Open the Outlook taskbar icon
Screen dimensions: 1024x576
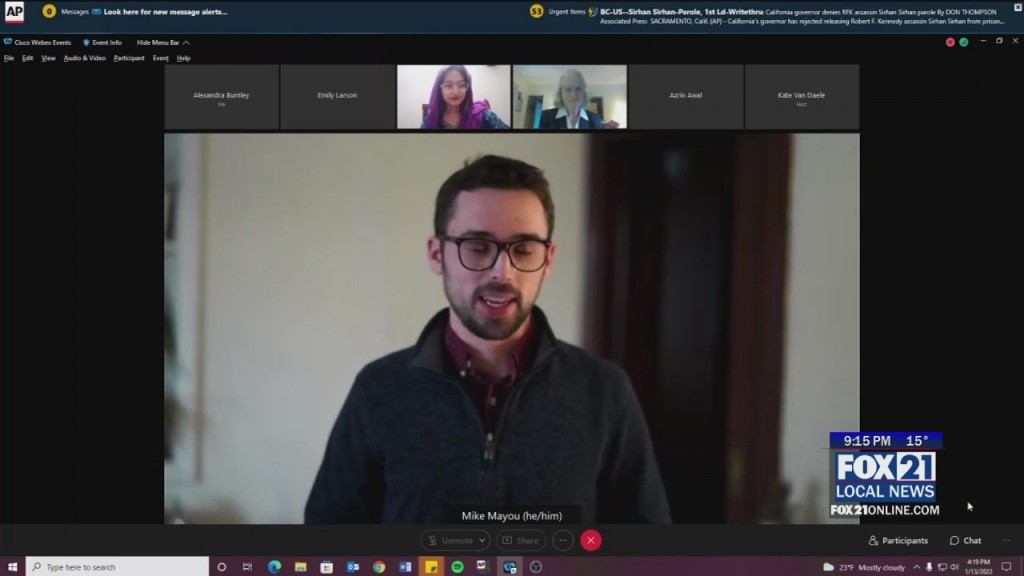353,567
